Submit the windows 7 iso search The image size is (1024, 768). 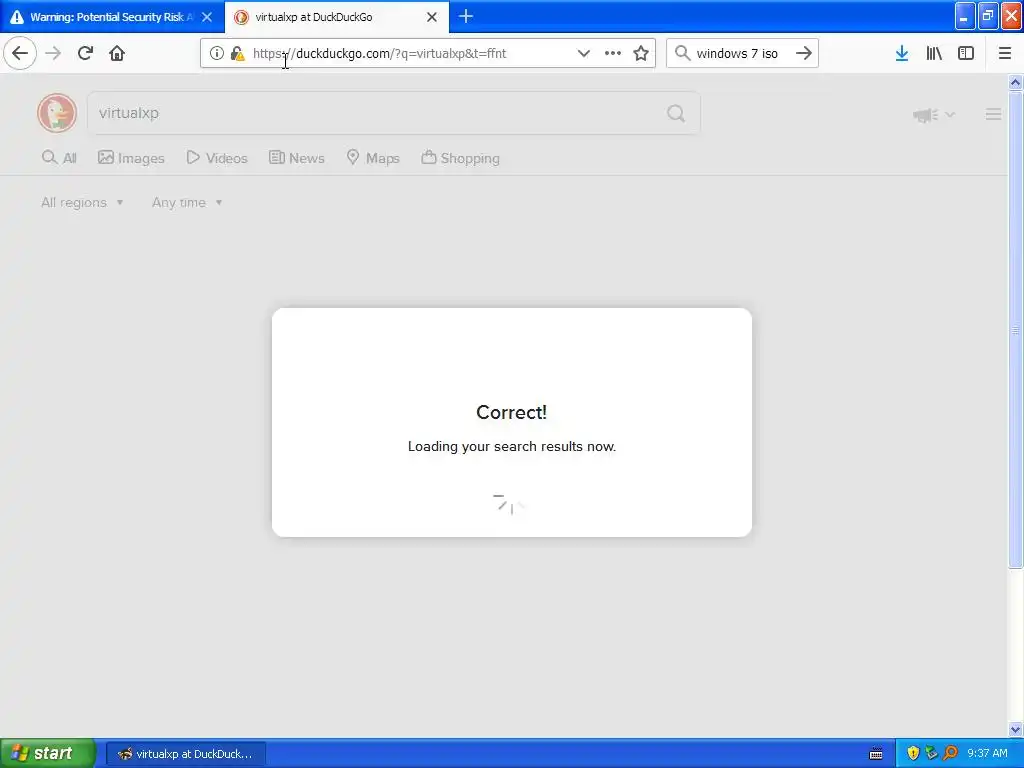coord(804,53)
